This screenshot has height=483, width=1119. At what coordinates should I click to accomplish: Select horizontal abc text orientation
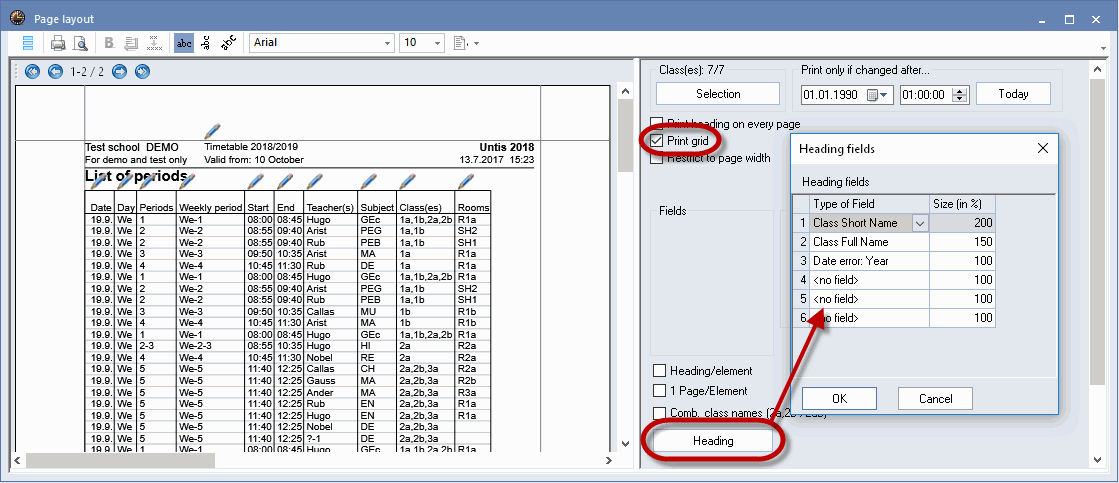point(184,43)
